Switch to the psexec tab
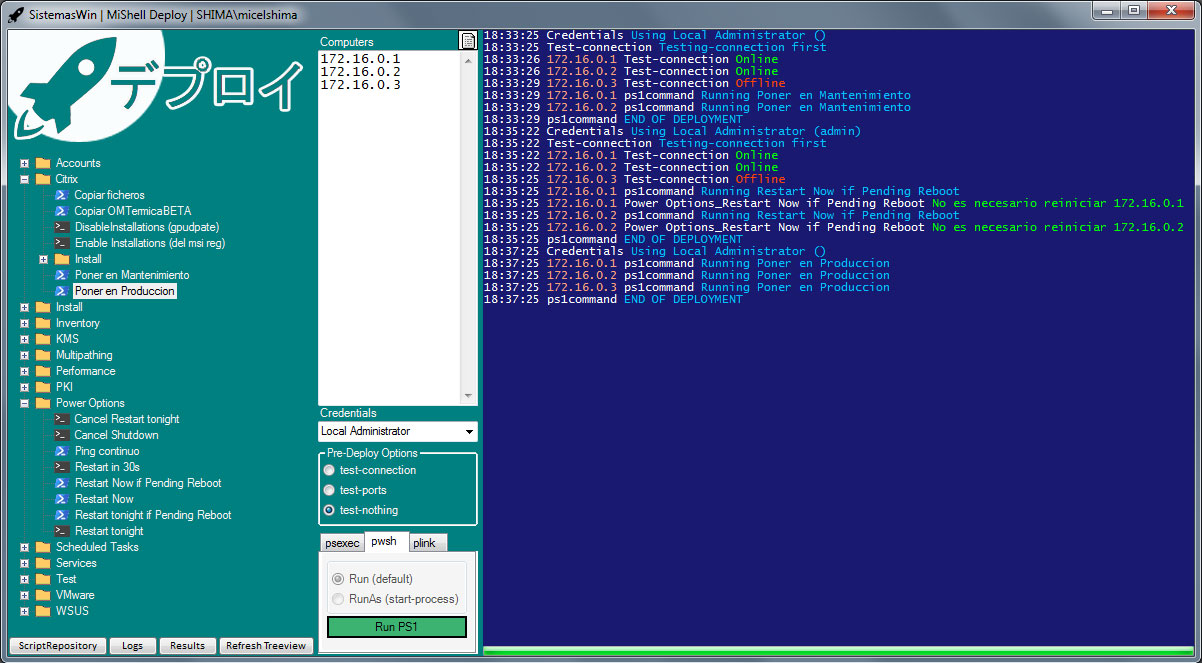 point(342,542)
